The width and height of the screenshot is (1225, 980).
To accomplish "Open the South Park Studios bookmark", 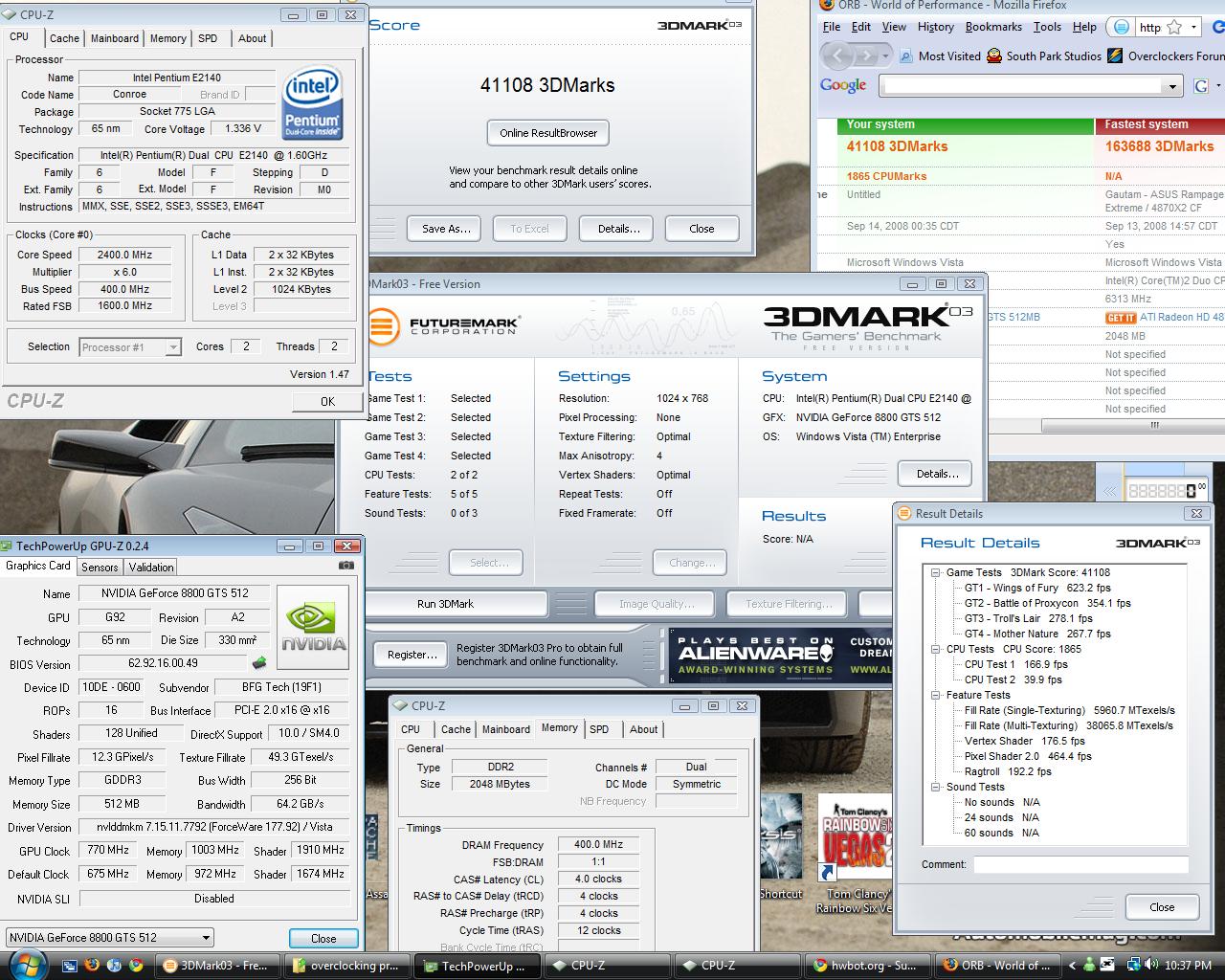I will pos(1044,56).
